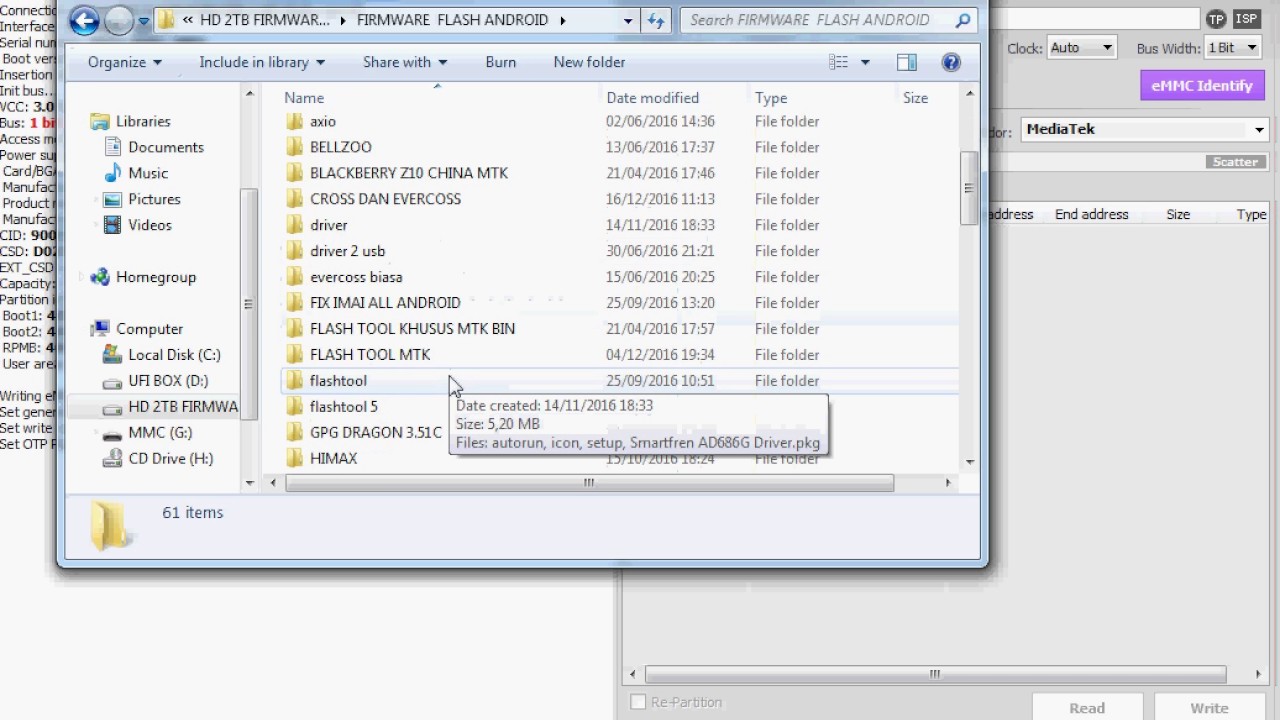This screenshot has height=720, width=1280.
Task: Sort by the Date modified column header
Action: click(652, 98)
